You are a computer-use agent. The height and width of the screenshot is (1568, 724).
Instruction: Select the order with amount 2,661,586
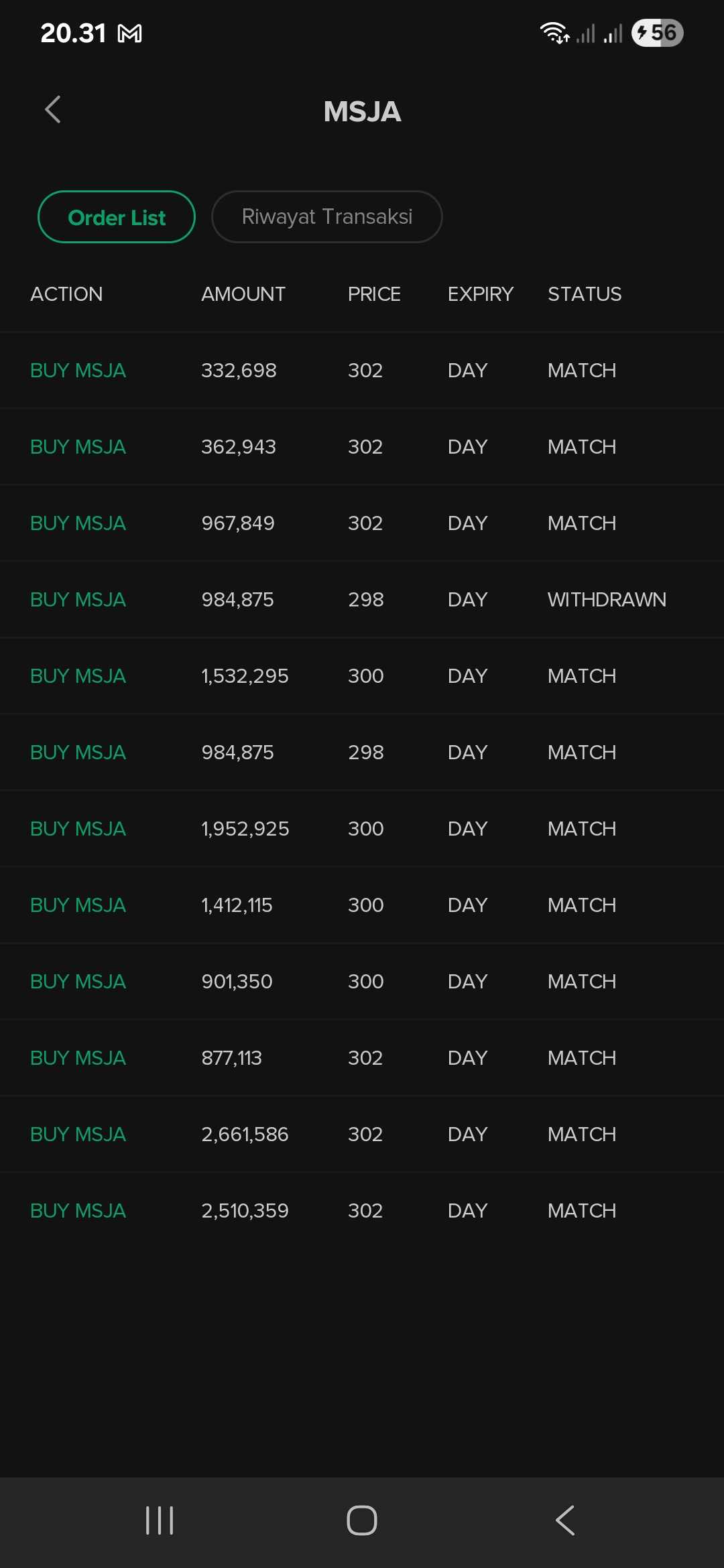(362, 1134)
